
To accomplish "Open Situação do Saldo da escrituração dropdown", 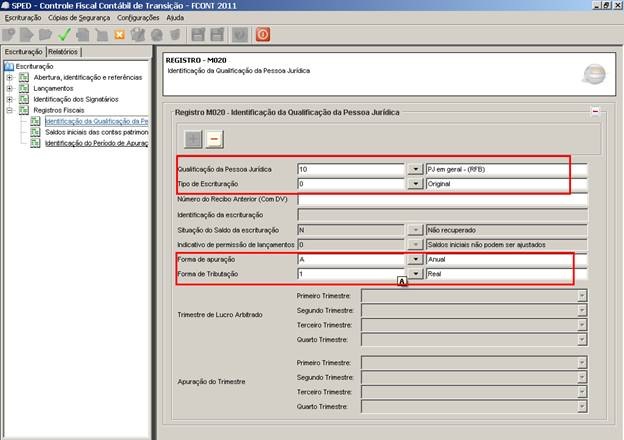I will 415,230.
